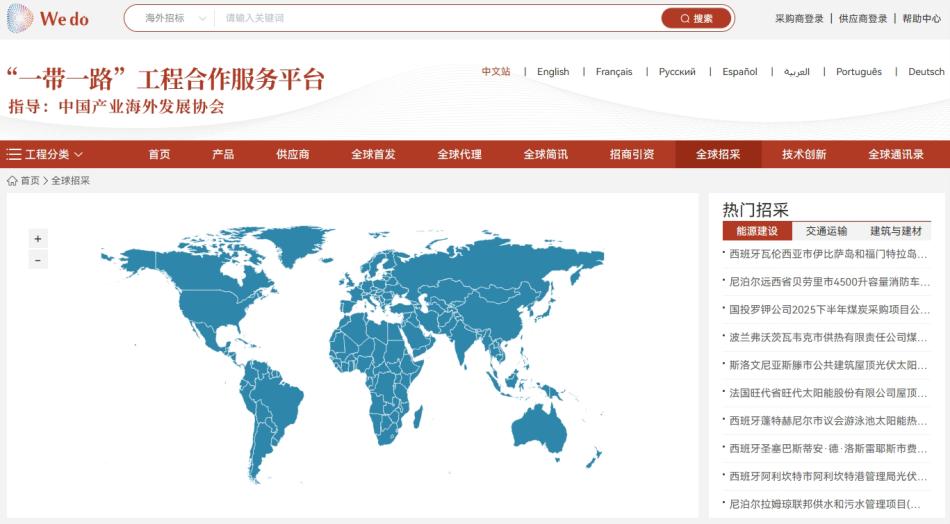
Task: Open 产品 navigation menu item
Action: (x=223, y=154)
